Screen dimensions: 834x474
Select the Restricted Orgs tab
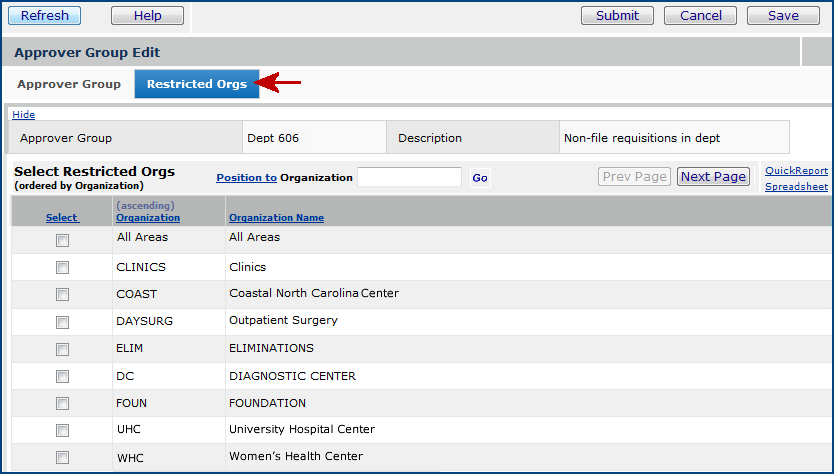(197, 84)
